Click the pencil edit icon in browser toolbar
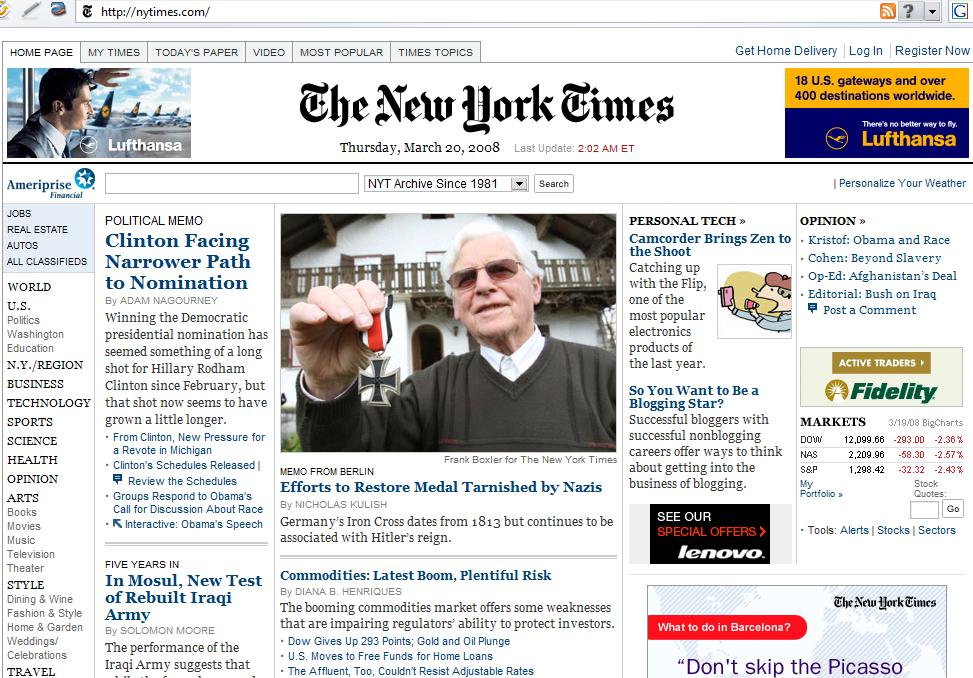This screenshot has height=678, width=973. click(x=31, y=9)
